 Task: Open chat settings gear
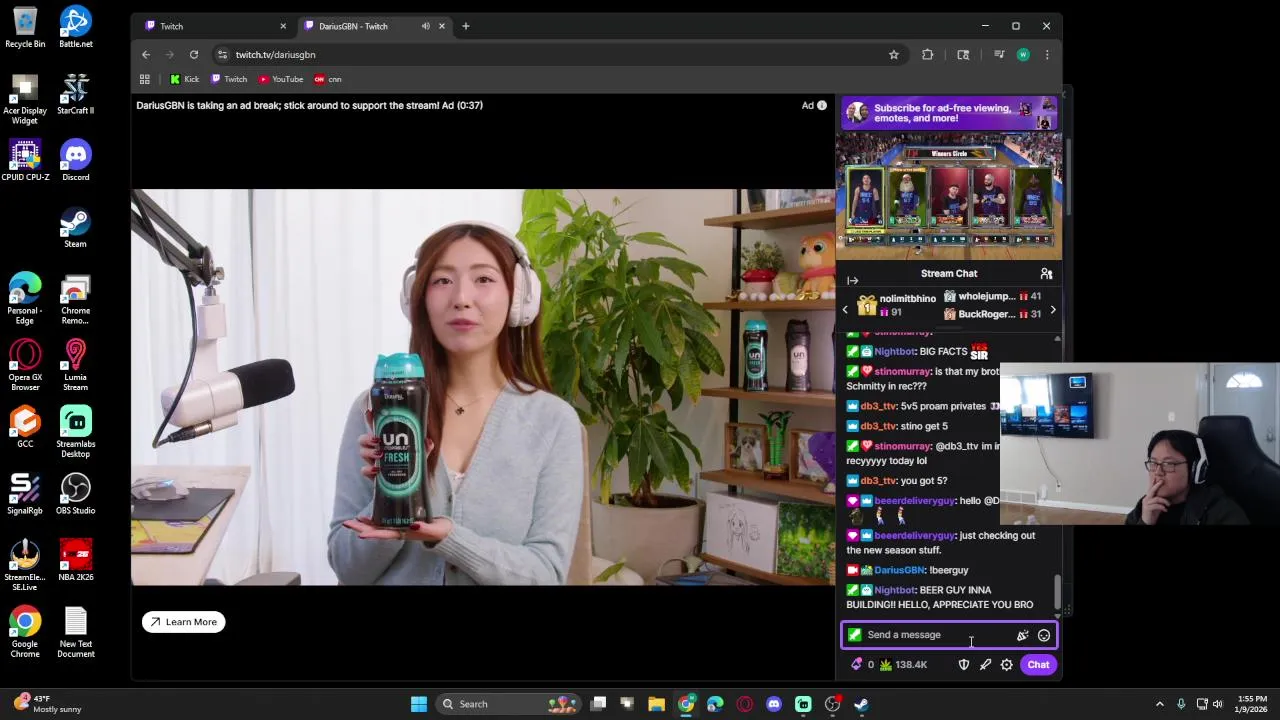(x=1007, y=665)
